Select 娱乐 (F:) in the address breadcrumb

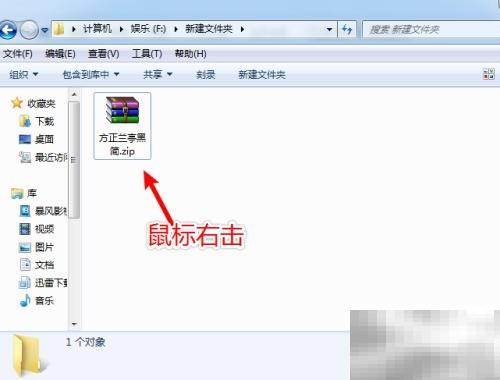[148, 29]
